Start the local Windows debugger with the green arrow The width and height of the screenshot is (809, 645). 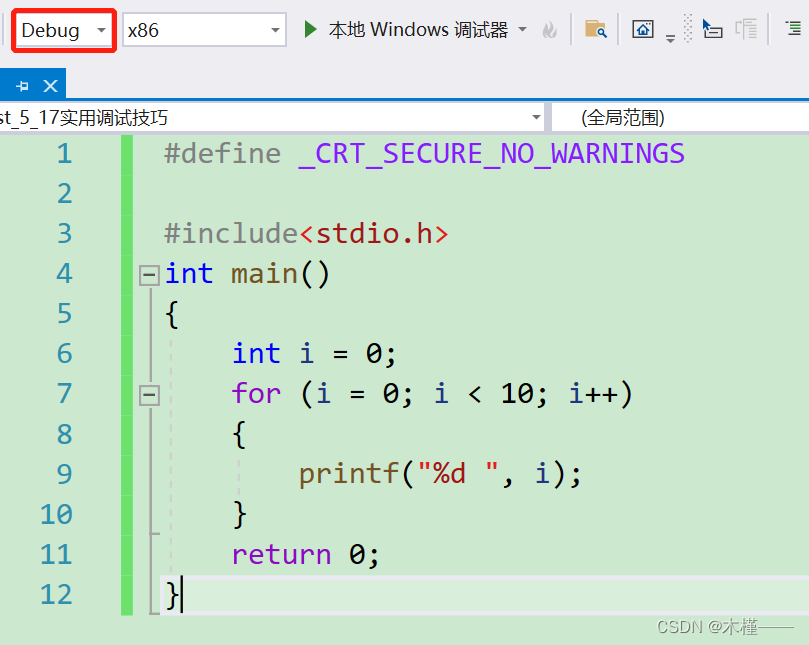point(310,29)
